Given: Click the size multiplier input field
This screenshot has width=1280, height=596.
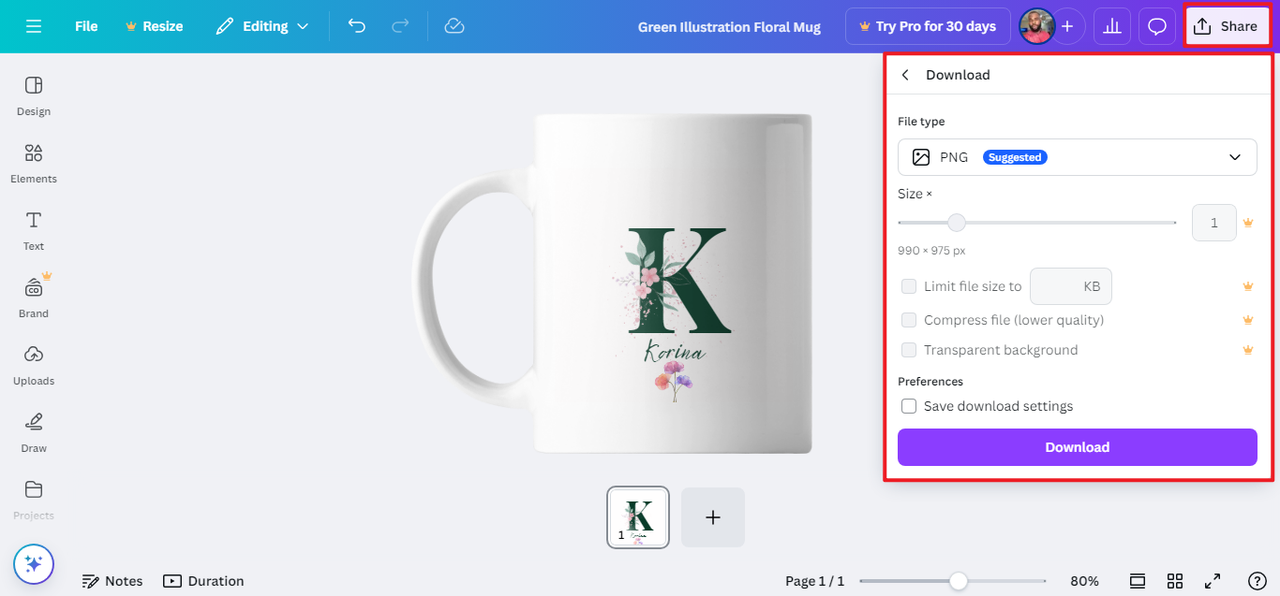Looking at the screenshot, I should click(x=1214, y=223).
